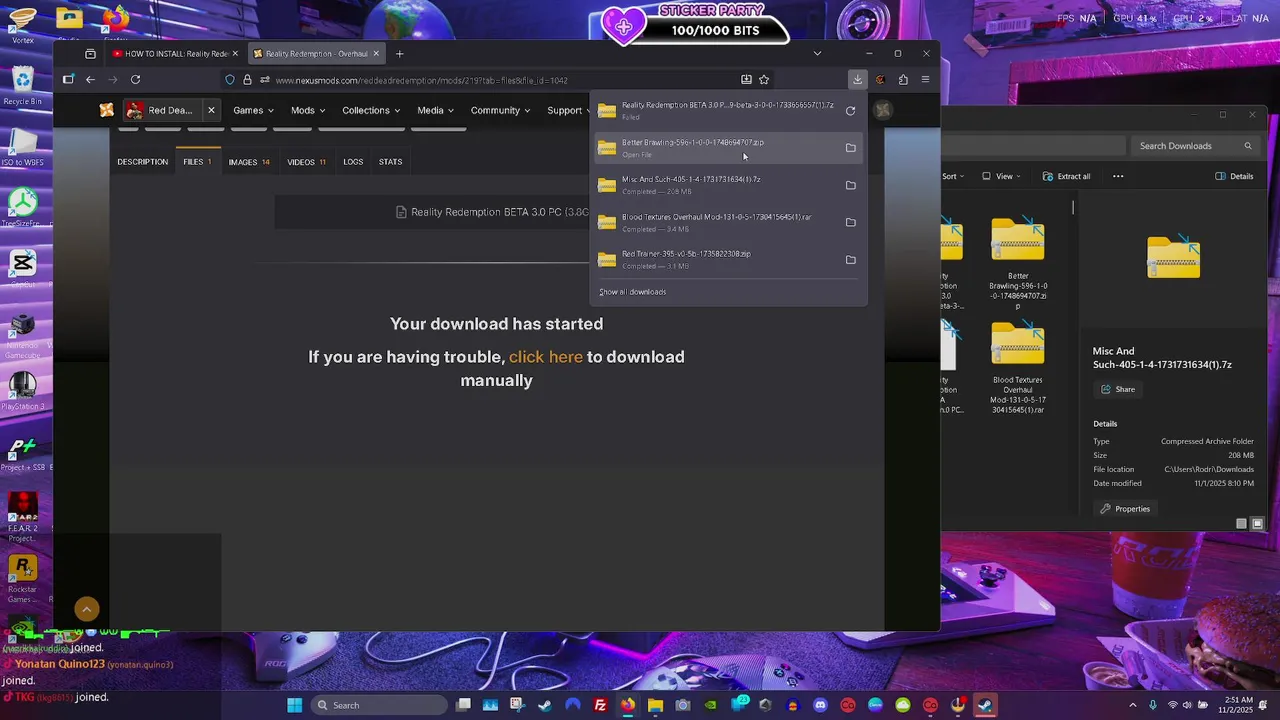Click the site permissions lock icon
The height and width of the screenshot is (720, 1280).
pos(247,80)
